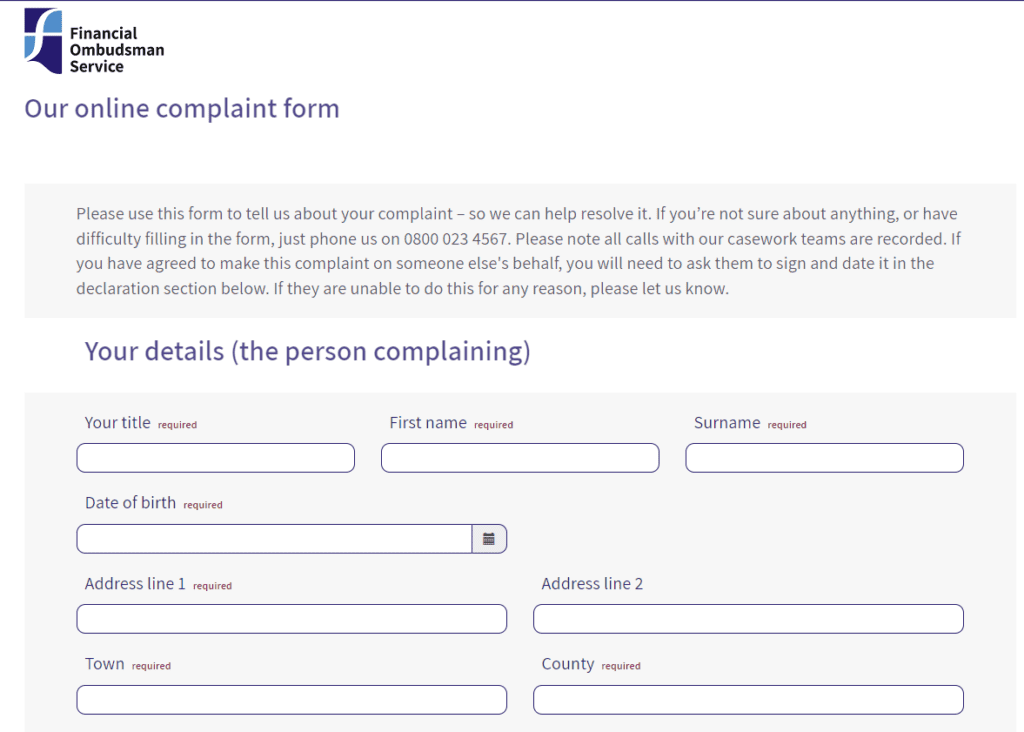The image size is (1024, 732).
Task: Click the Date of birth field
Action: click(x=270, y=538)
